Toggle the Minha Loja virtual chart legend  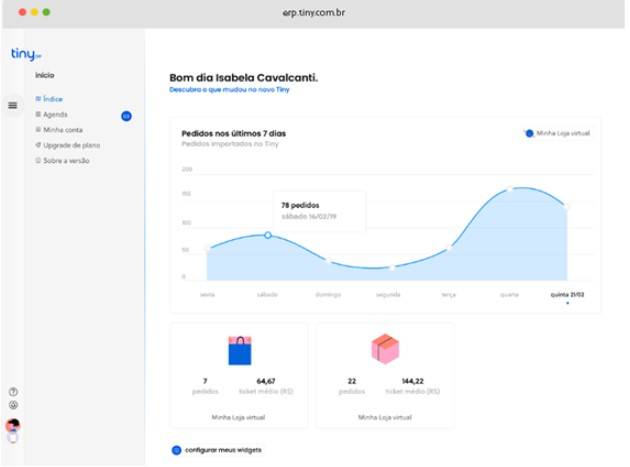[x=558, y=133]
